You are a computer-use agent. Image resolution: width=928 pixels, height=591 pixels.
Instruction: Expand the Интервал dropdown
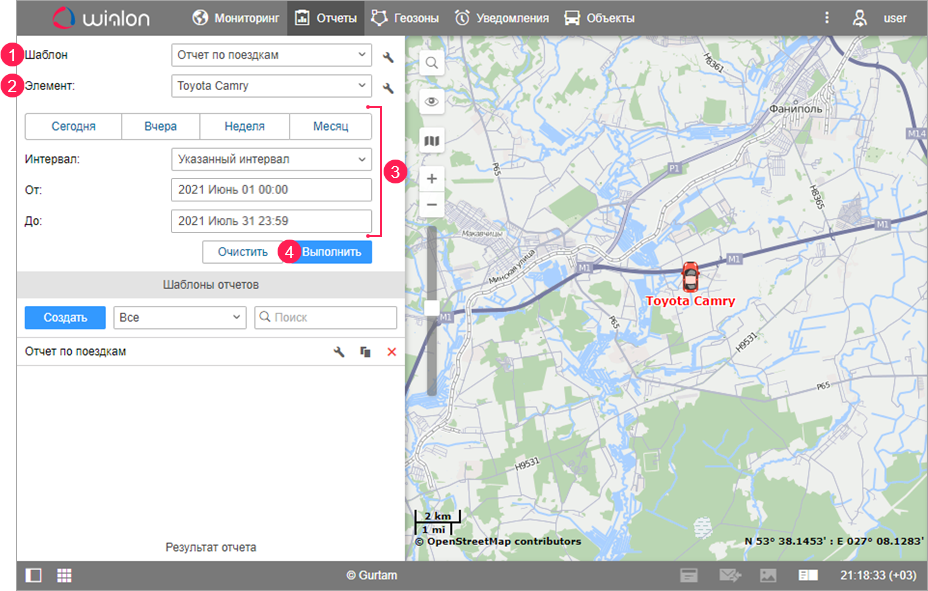(x=271, y=159)
